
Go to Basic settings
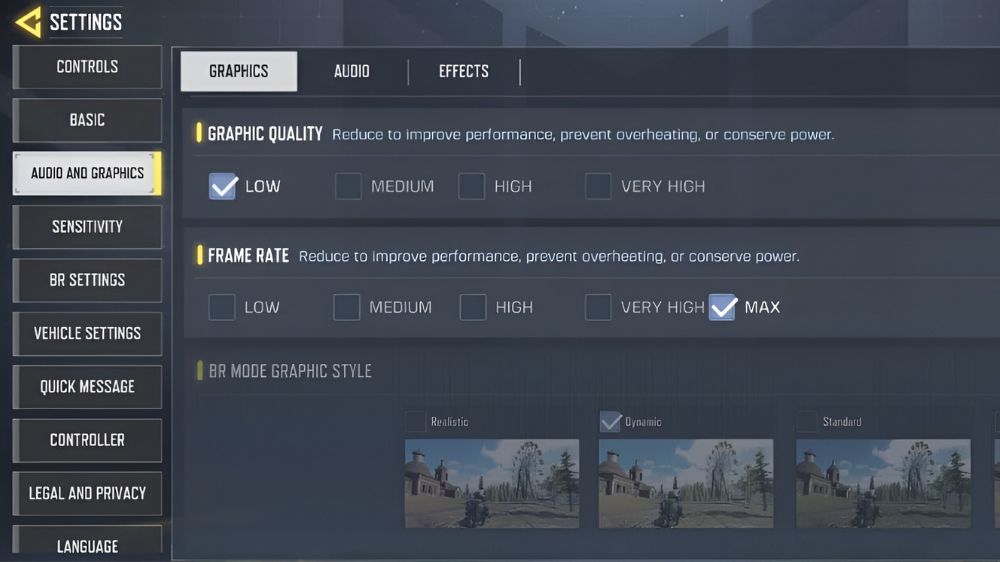pos(87,120)
